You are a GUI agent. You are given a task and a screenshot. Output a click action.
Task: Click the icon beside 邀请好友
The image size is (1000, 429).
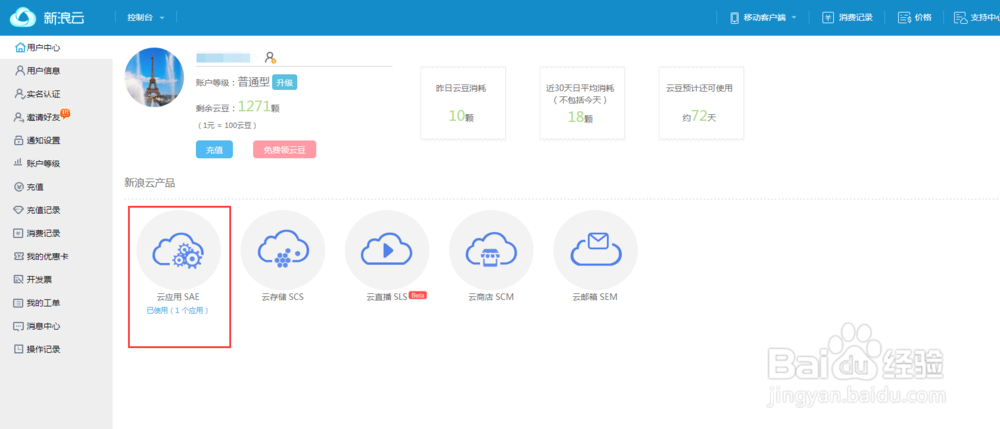[19, 117]
